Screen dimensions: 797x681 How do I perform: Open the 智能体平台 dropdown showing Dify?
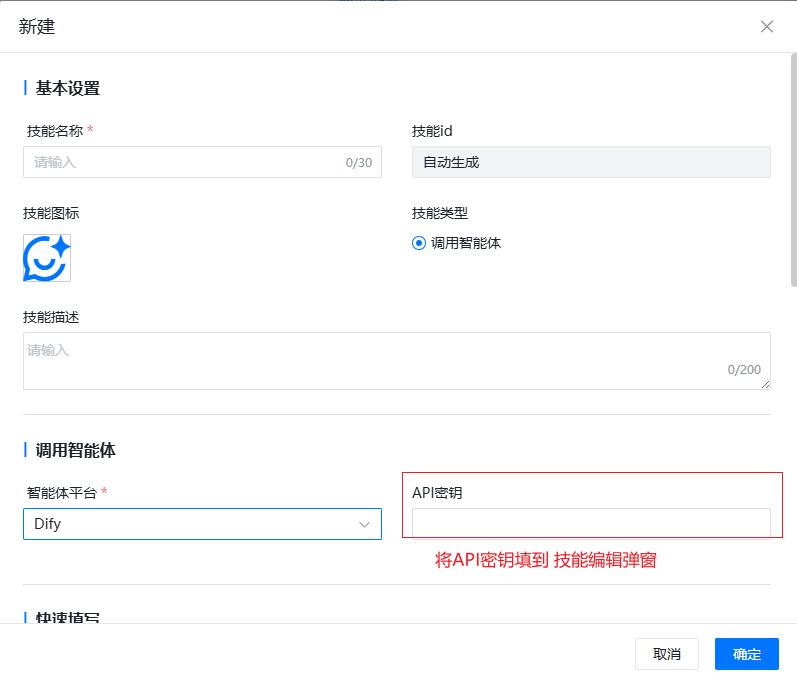coord(200,524)
